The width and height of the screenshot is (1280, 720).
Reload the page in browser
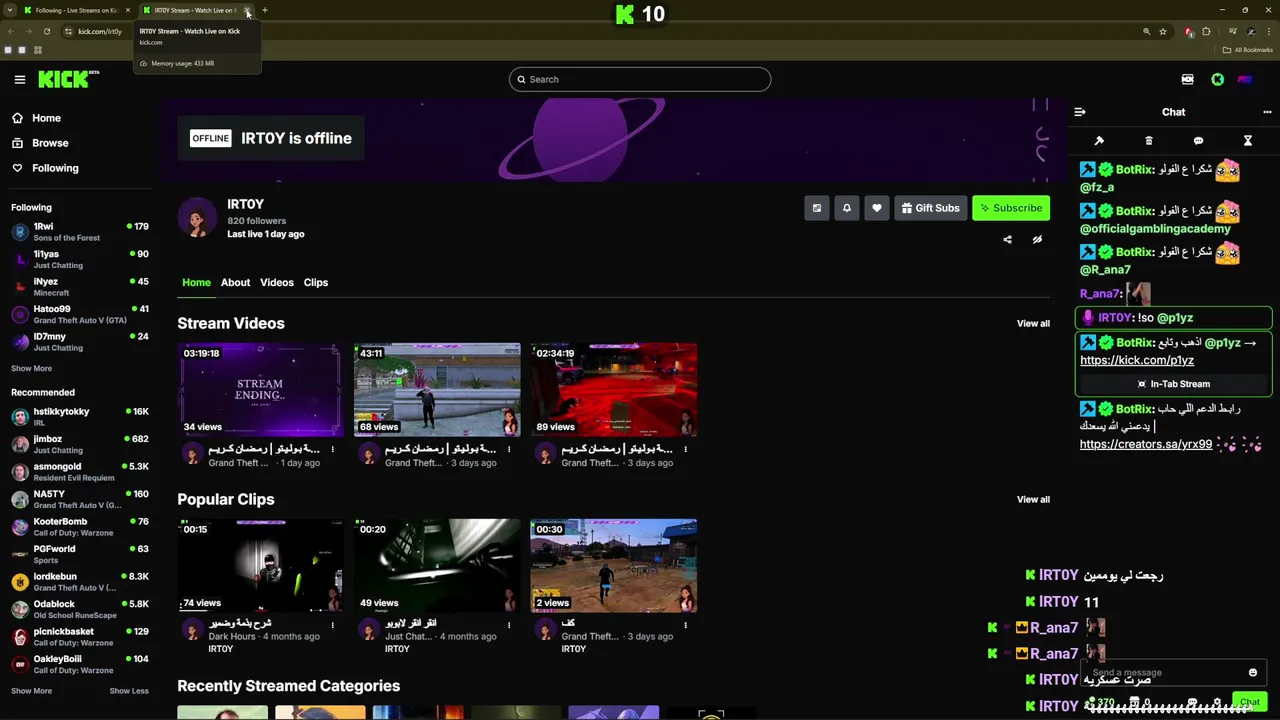click(x=46, y=31)
